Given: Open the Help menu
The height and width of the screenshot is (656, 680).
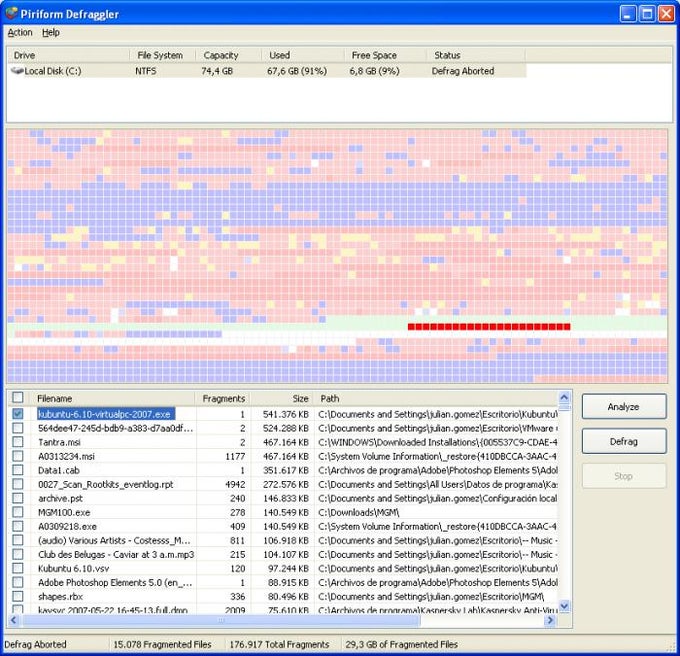Looking at the screenshot, I should click(x=51, y=33).
